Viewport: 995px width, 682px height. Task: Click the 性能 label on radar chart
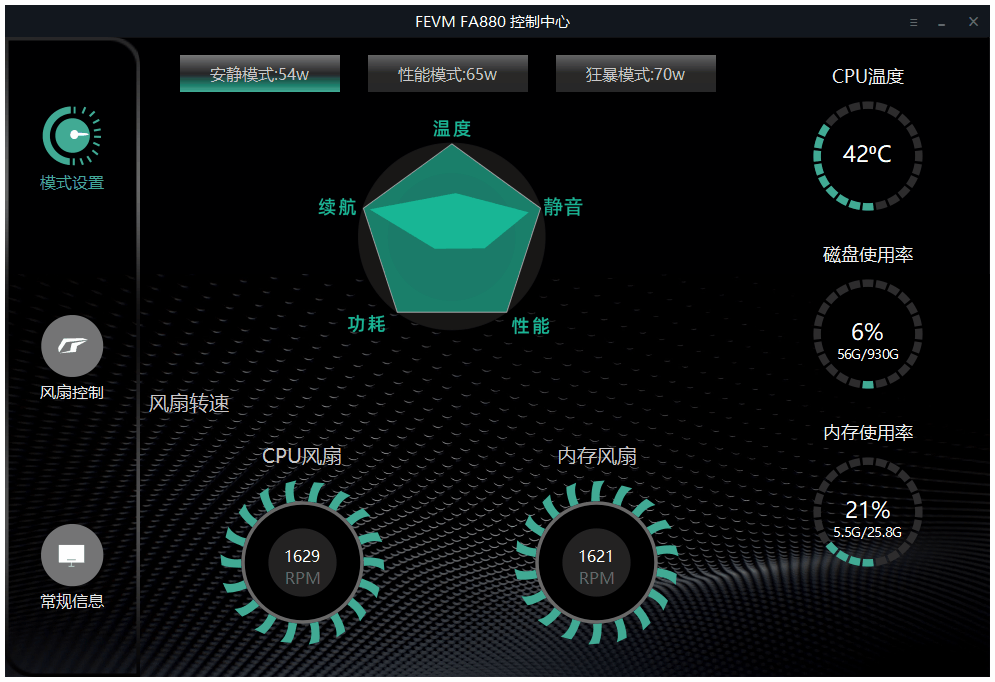531,326
